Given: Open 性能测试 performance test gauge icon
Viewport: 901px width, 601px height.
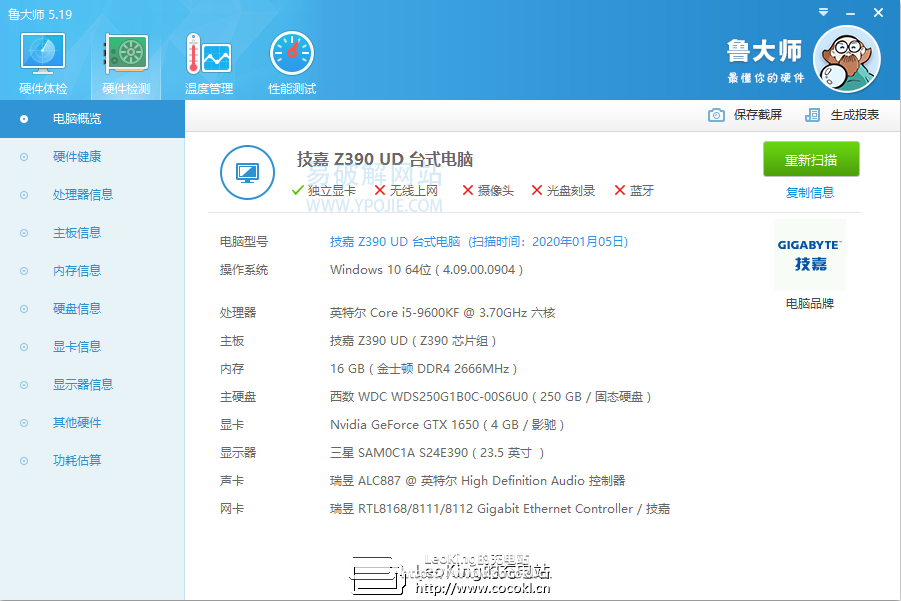Looking at the screenshot, I should [x=292, y=63].
